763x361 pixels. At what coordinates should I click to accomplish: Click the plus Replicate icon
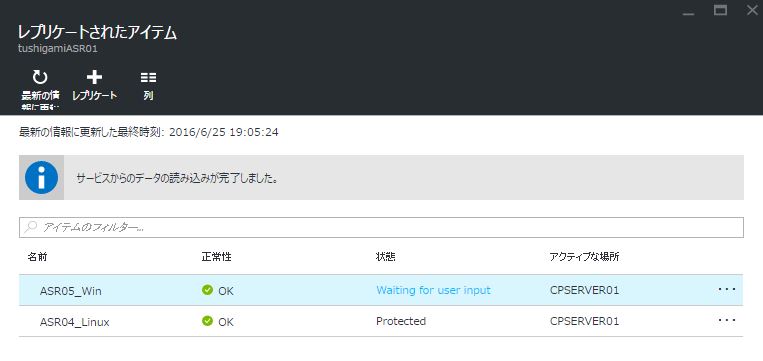point(94,77)
